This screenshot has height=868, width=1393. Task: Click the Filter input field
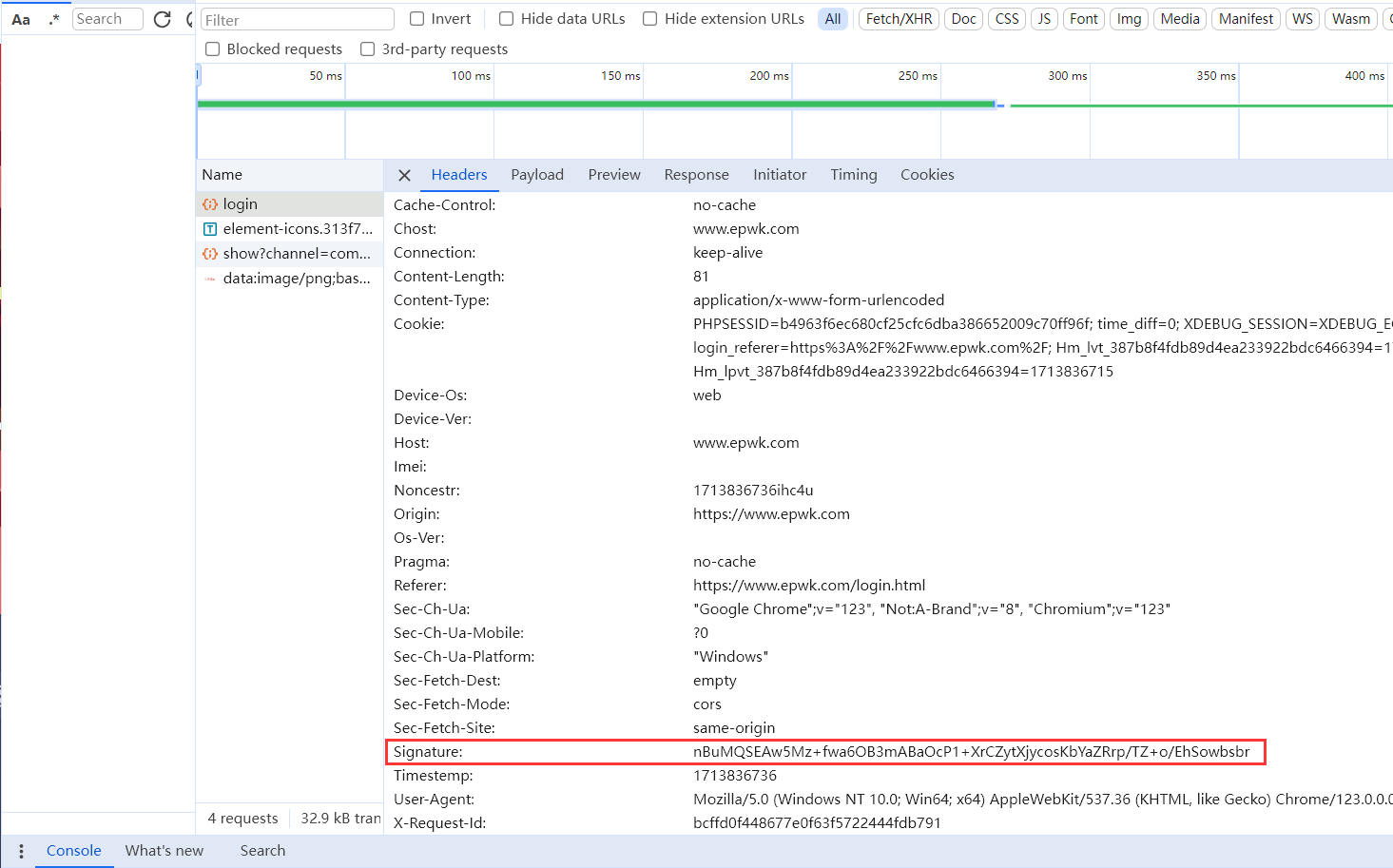pos(298,19)
